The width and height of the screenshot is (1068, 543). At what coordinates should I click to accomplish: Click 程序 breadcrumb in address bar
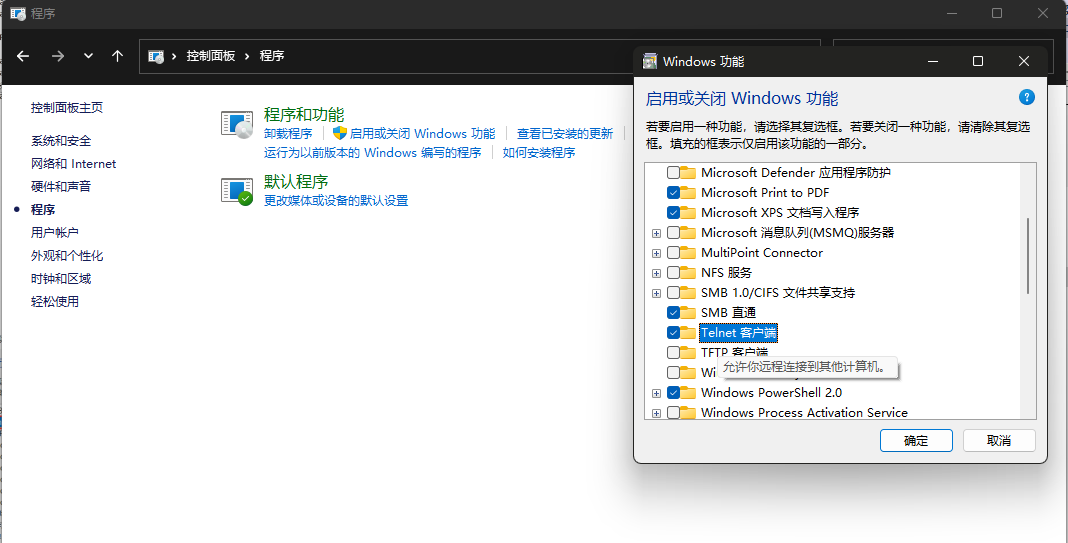click(272, 56)
